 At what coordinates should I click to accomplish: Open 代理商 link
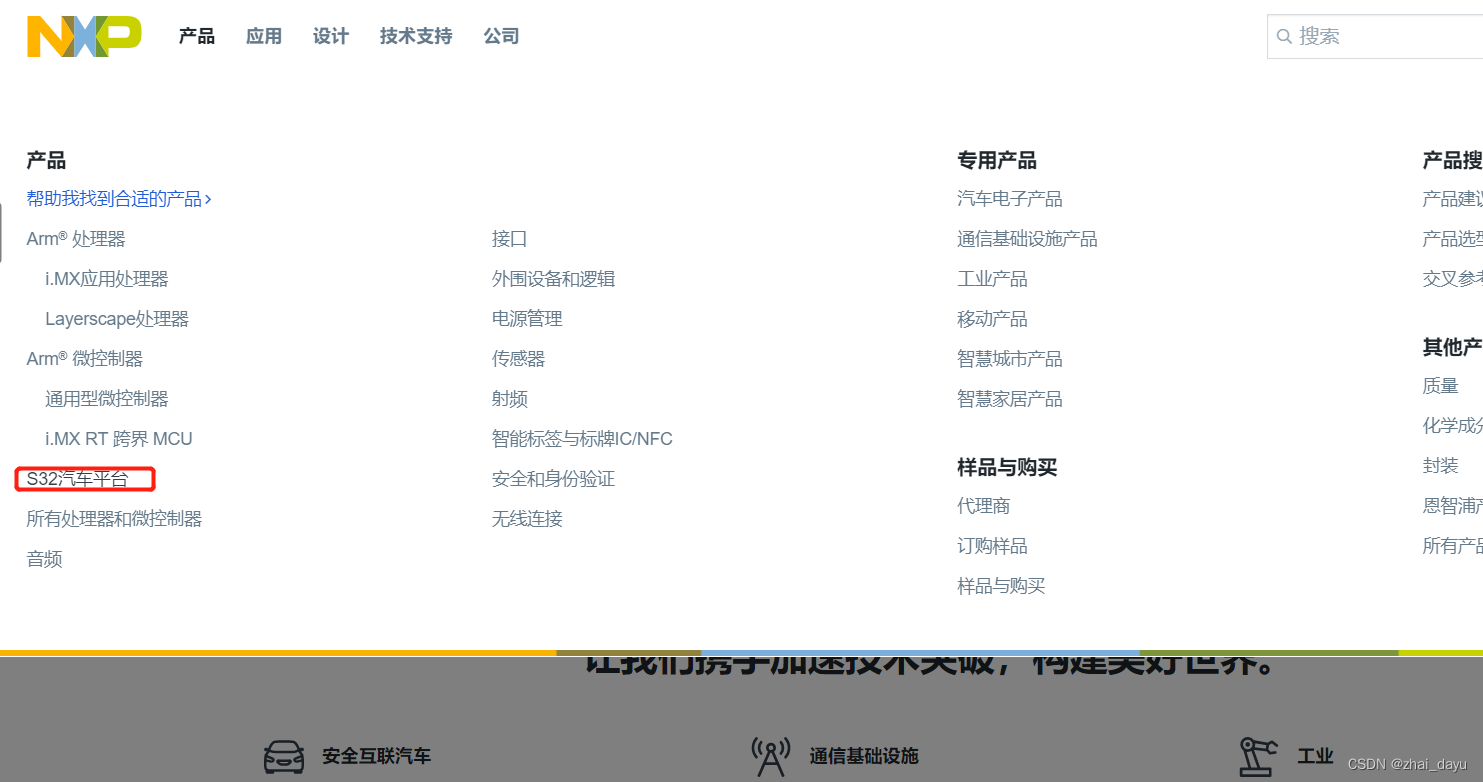pos(984,506)
